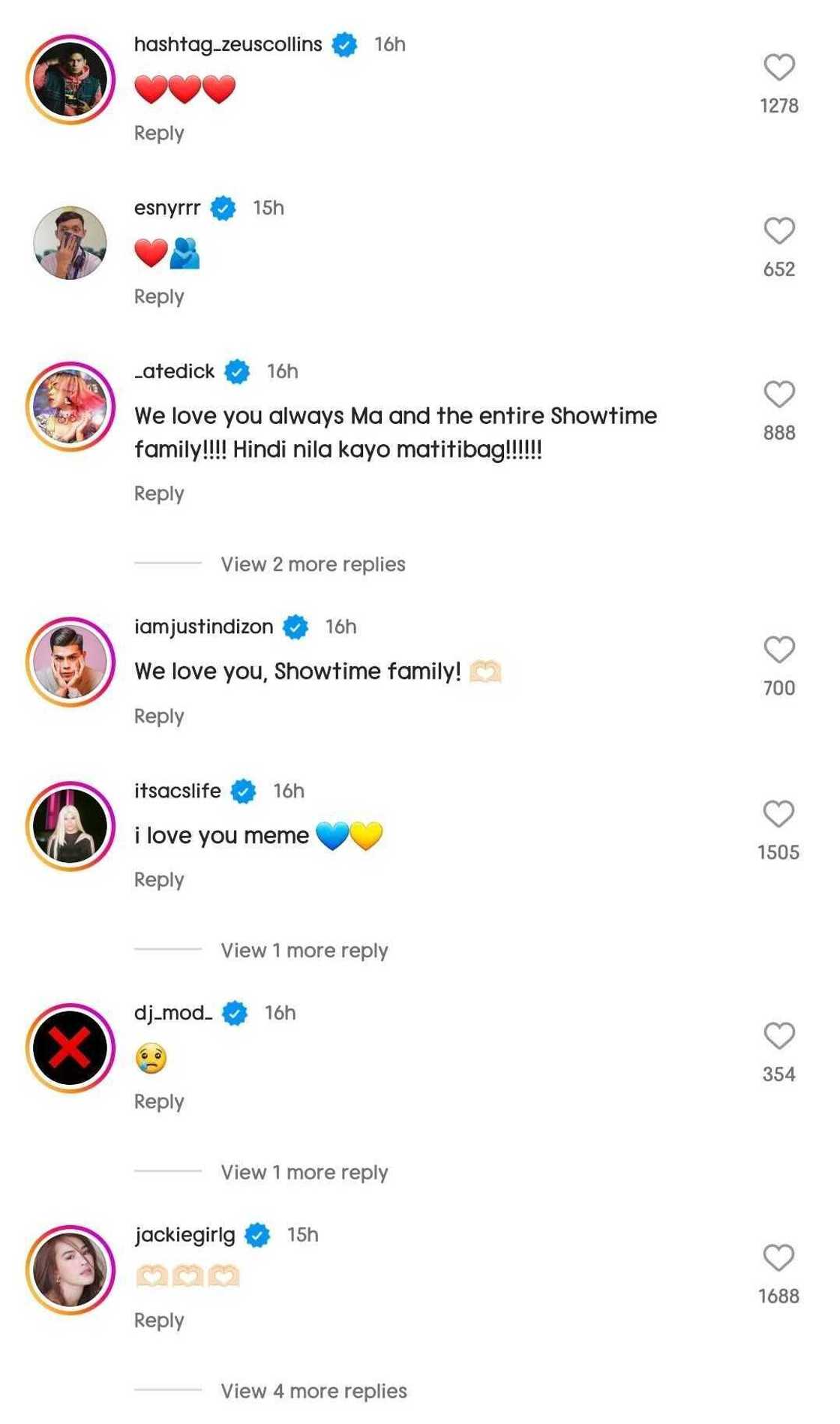Toggle the heart on jackiegirlg's comment

(778, 1258)
